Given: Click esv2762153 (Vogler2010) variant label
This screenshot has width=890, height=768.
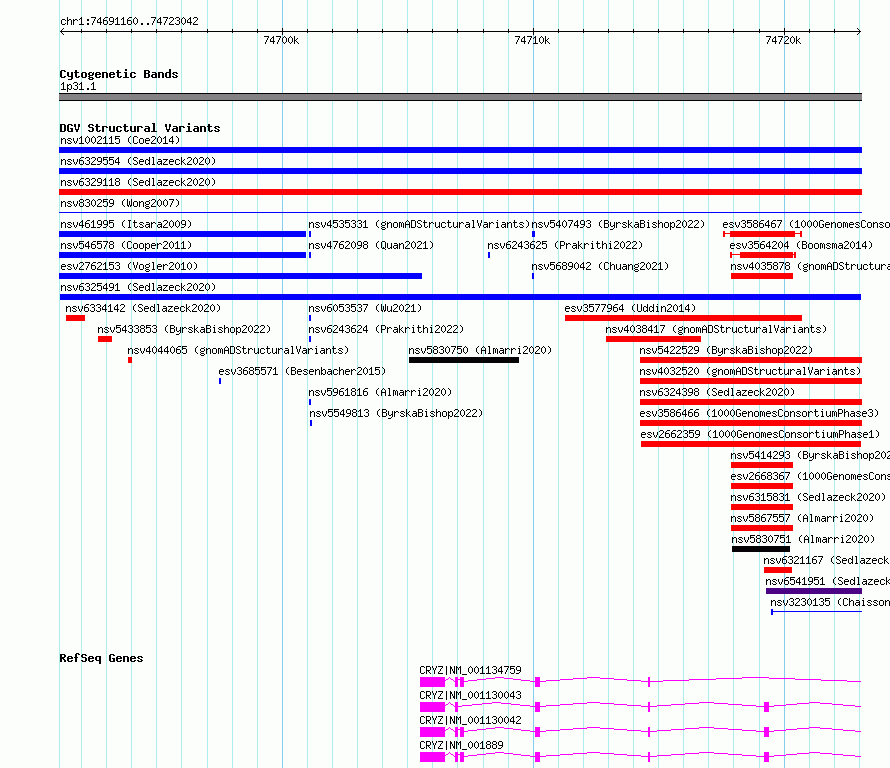Looking at the screenshot, I should click(129, 266).
